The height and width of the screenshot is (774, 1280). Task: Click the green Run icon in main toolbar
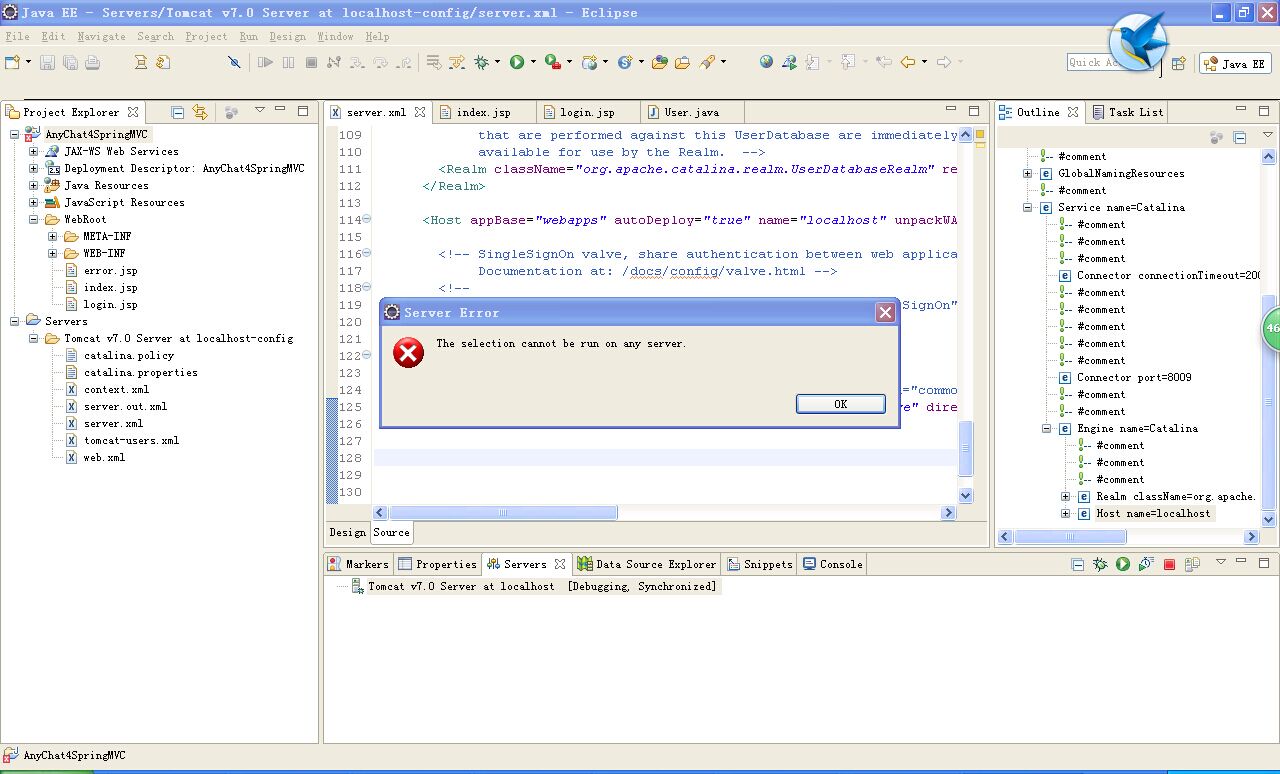517,62
